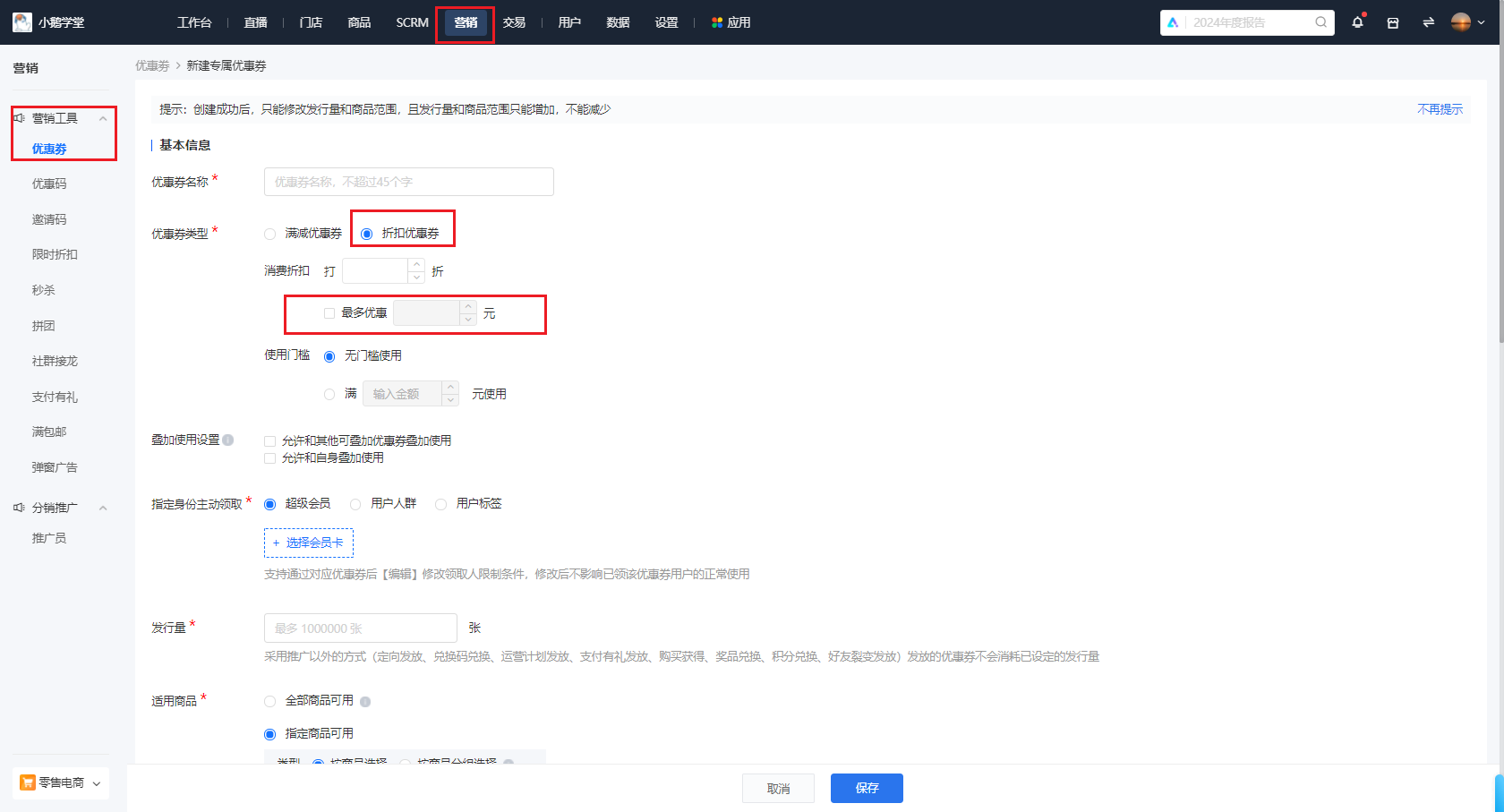
Task: Click the 优惠券名称 input field
Action: click(x=407, y=181)
